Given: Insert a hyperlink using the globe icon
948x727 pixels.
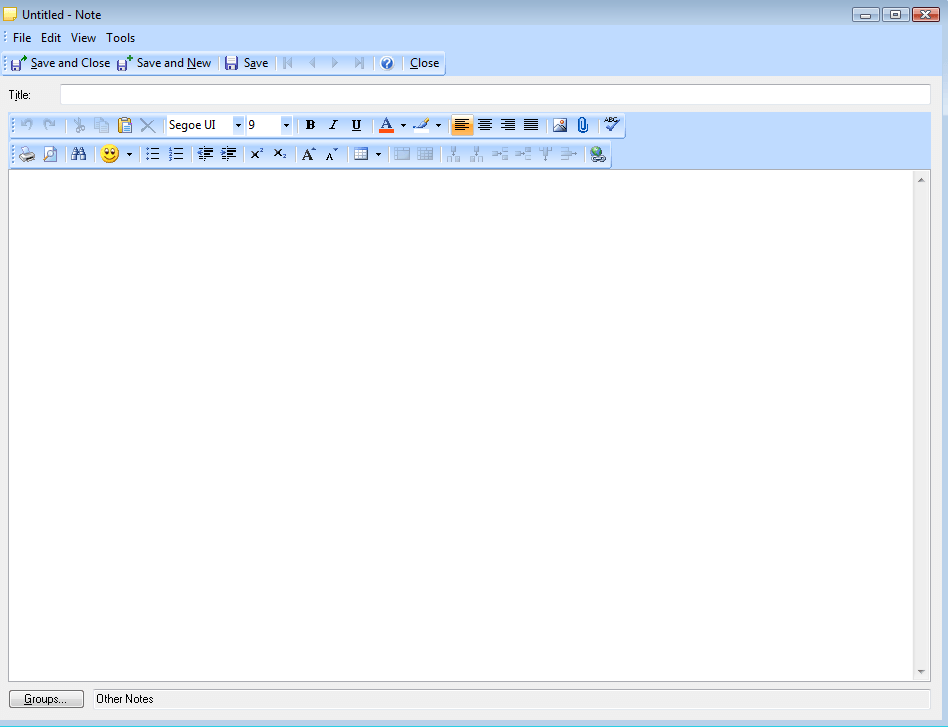Looking at the screenshot, I should (598, 153).
